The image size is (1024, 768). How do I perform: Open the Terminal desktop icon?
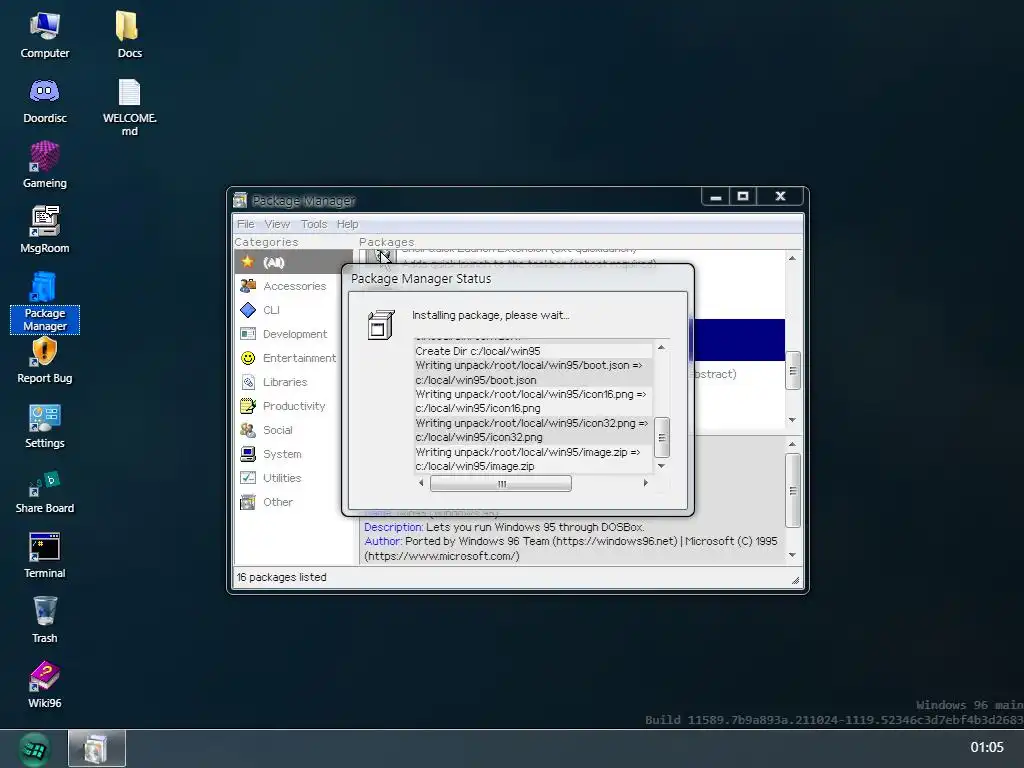pyautogui.click(x=44, y=556)
